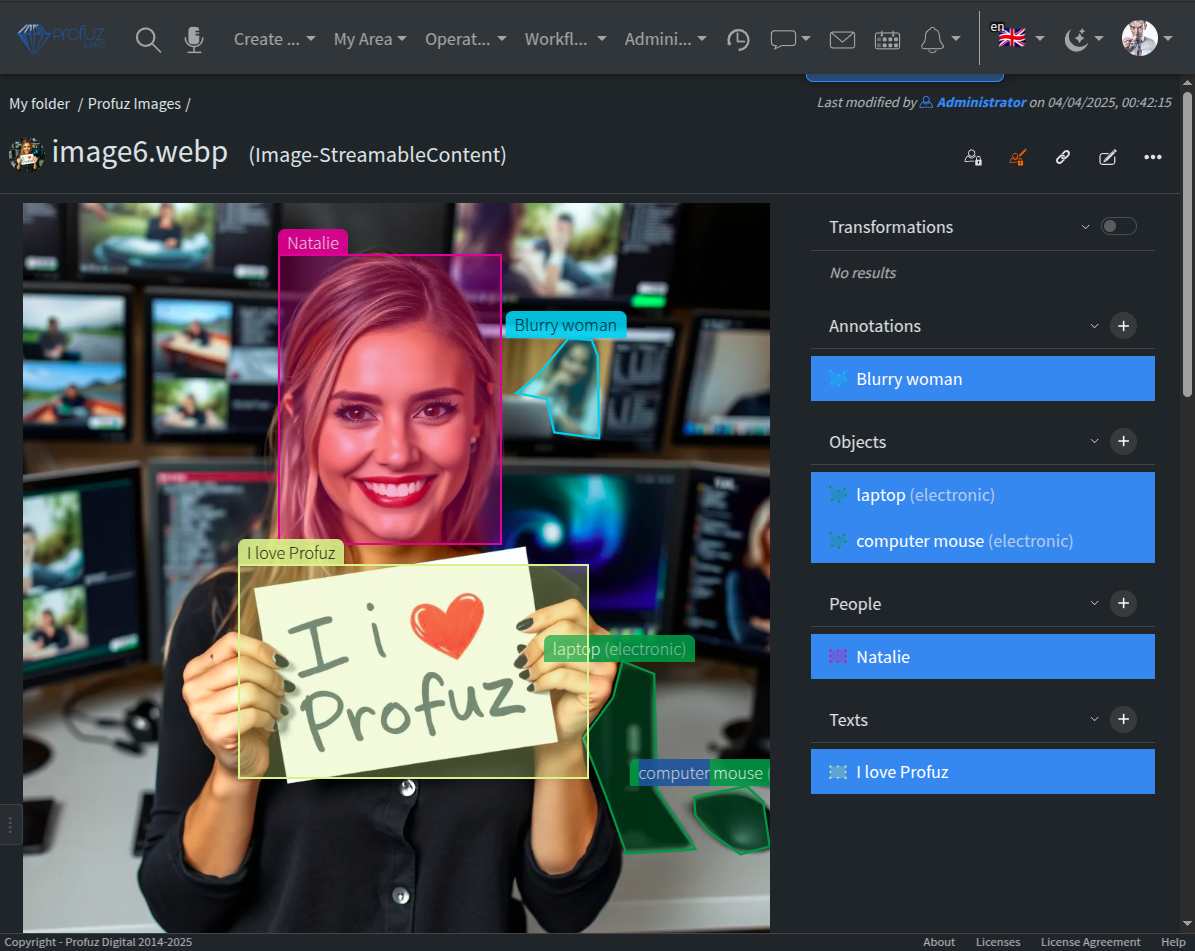Click the Profuz logo

[61, 38]
